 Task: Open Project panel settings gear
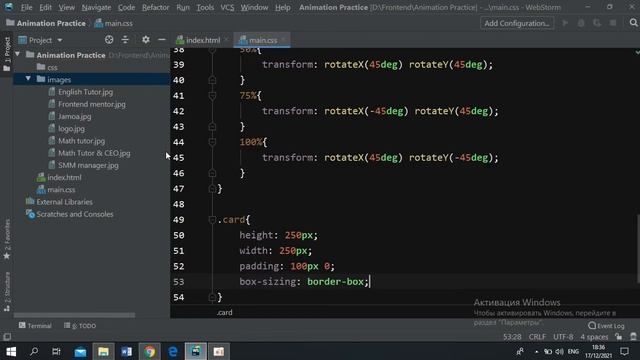146,40
